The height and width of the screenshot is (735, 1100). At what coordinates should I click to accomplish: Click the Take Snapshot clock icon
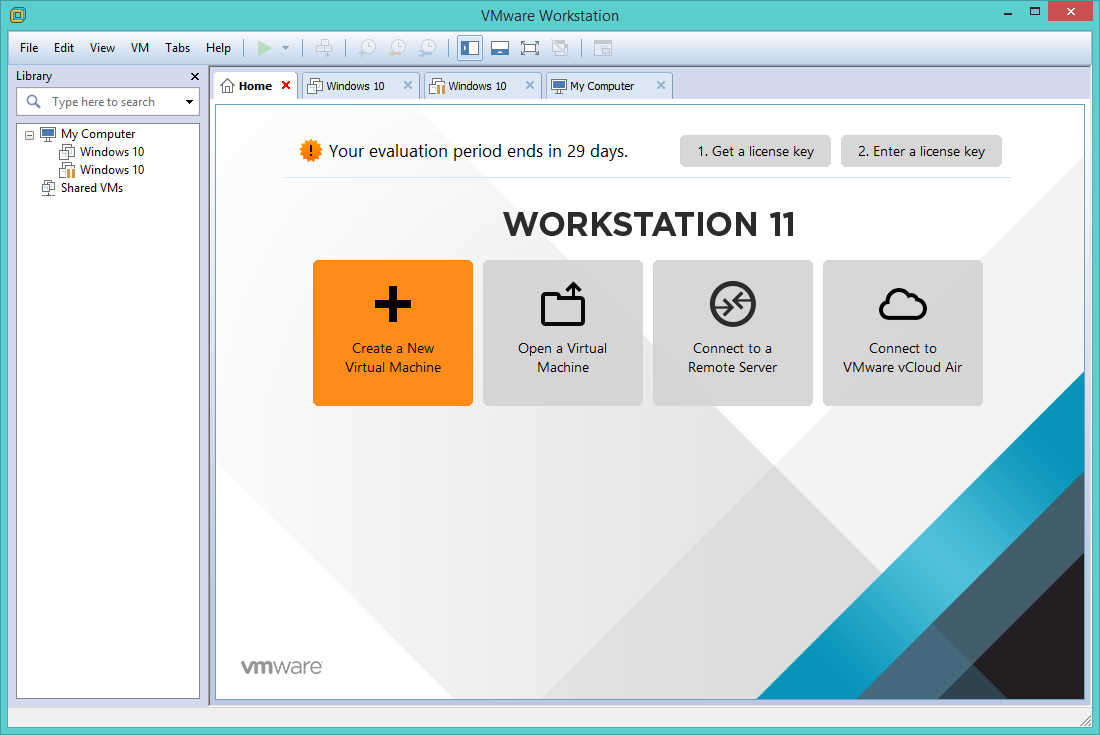click(x=367, y=48)
